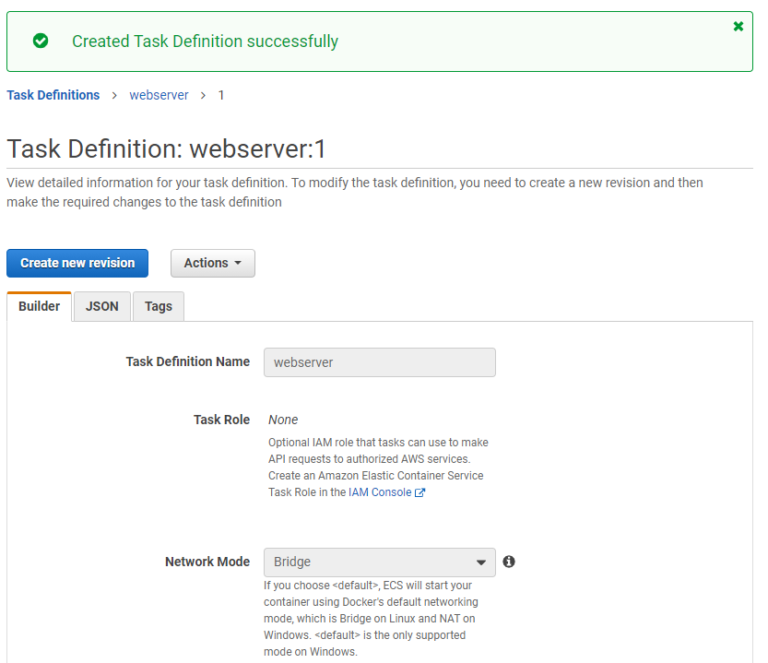The image size is (768, 663).
Task: Open the Tags tab
Action: tap(158, 306)
